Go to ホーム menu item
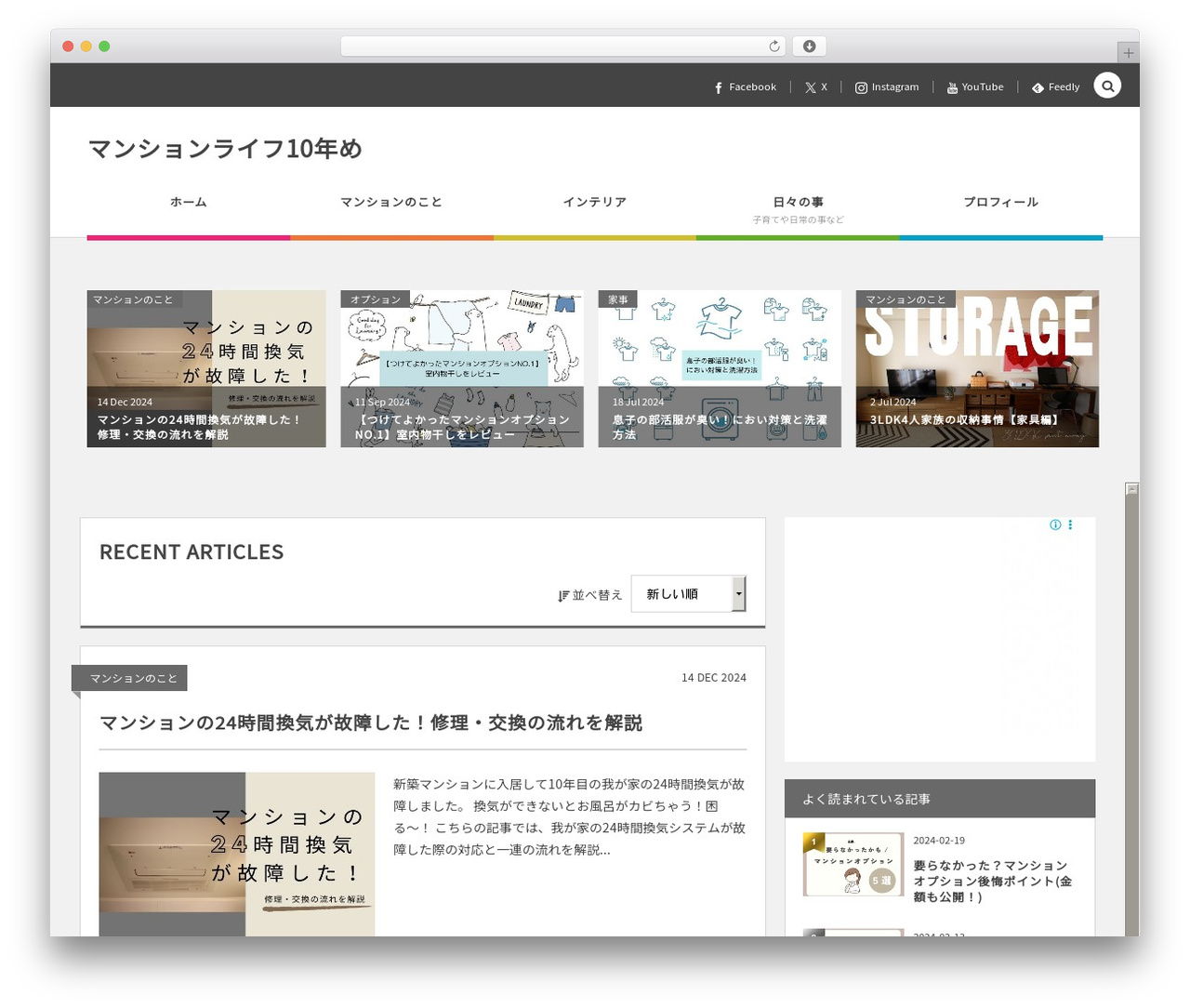 tap(189, 202)
